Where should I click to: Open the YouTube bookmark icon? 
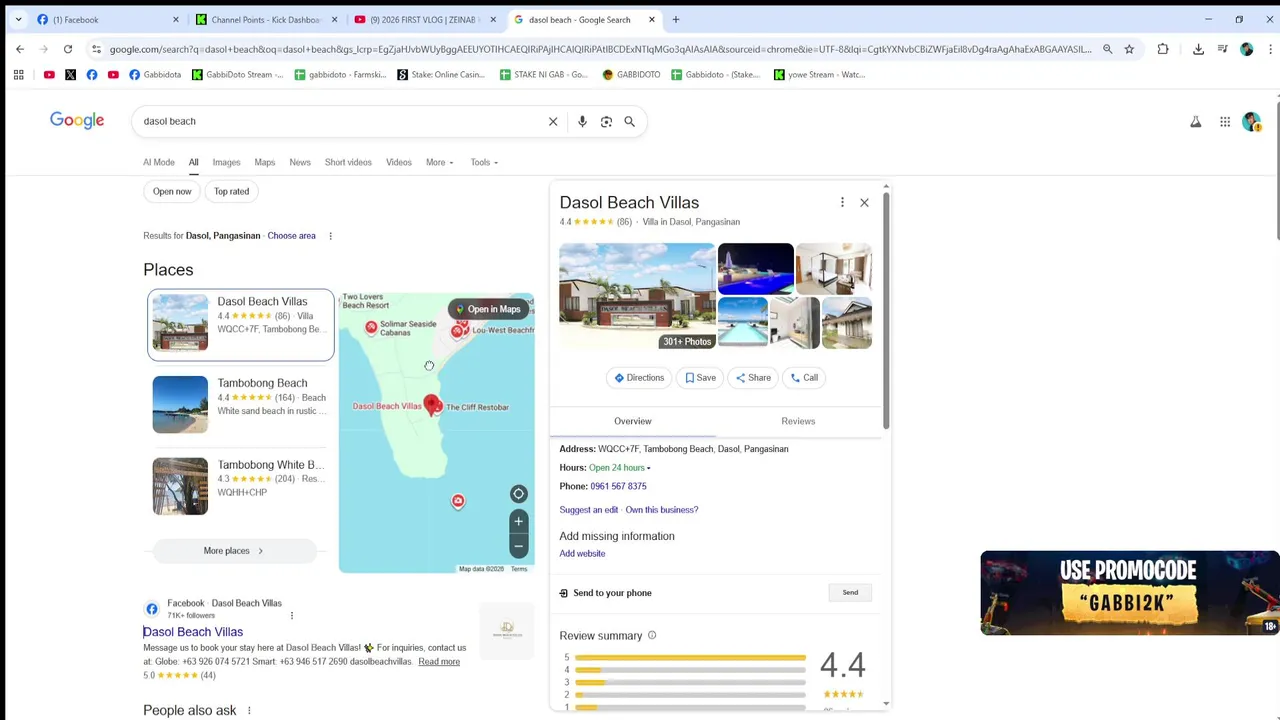(49, 74)
